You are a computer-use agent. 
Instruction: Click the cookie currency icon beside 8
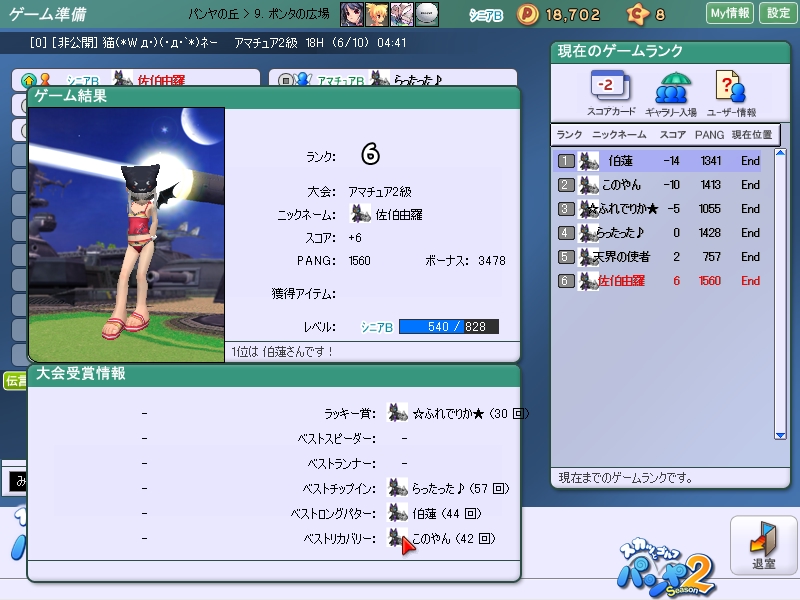click(637, 14)
